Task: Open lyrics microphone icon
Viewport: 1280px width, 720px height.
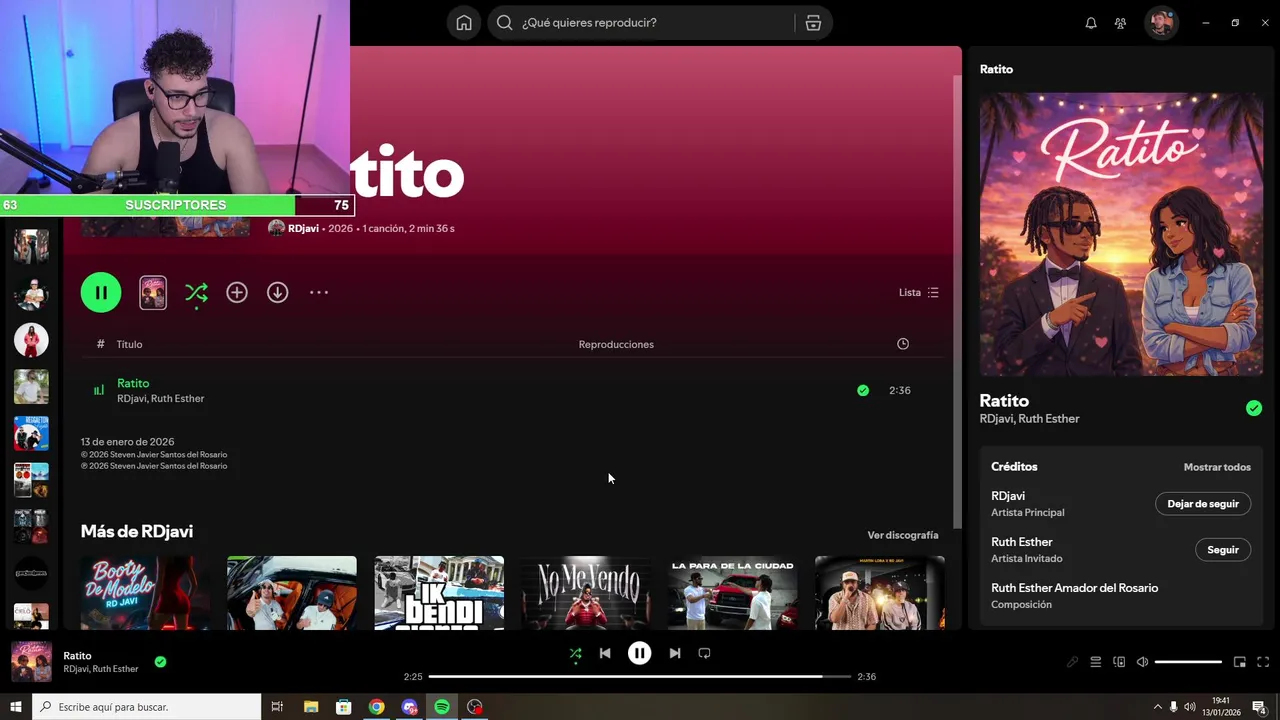Action: 1072,662
